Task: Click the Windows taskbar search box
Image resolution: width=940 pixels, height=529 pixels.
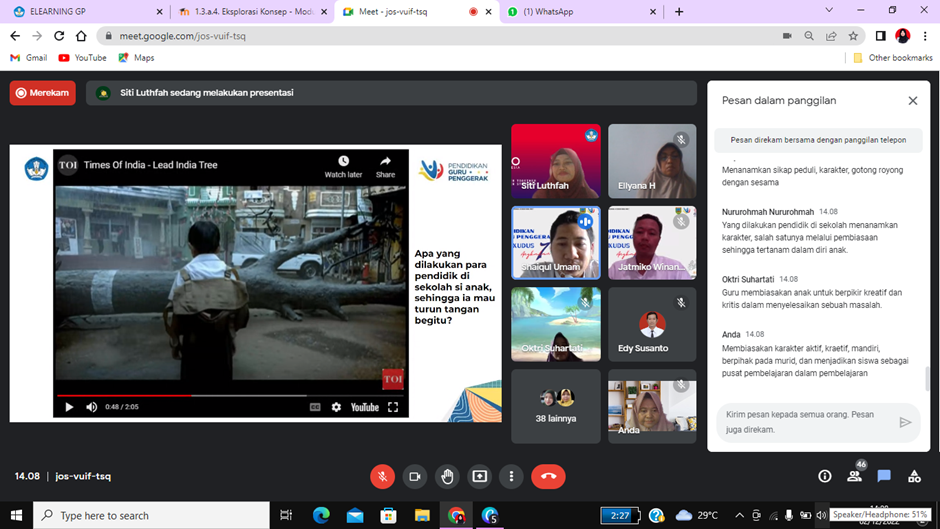Action: click(151, 515)
